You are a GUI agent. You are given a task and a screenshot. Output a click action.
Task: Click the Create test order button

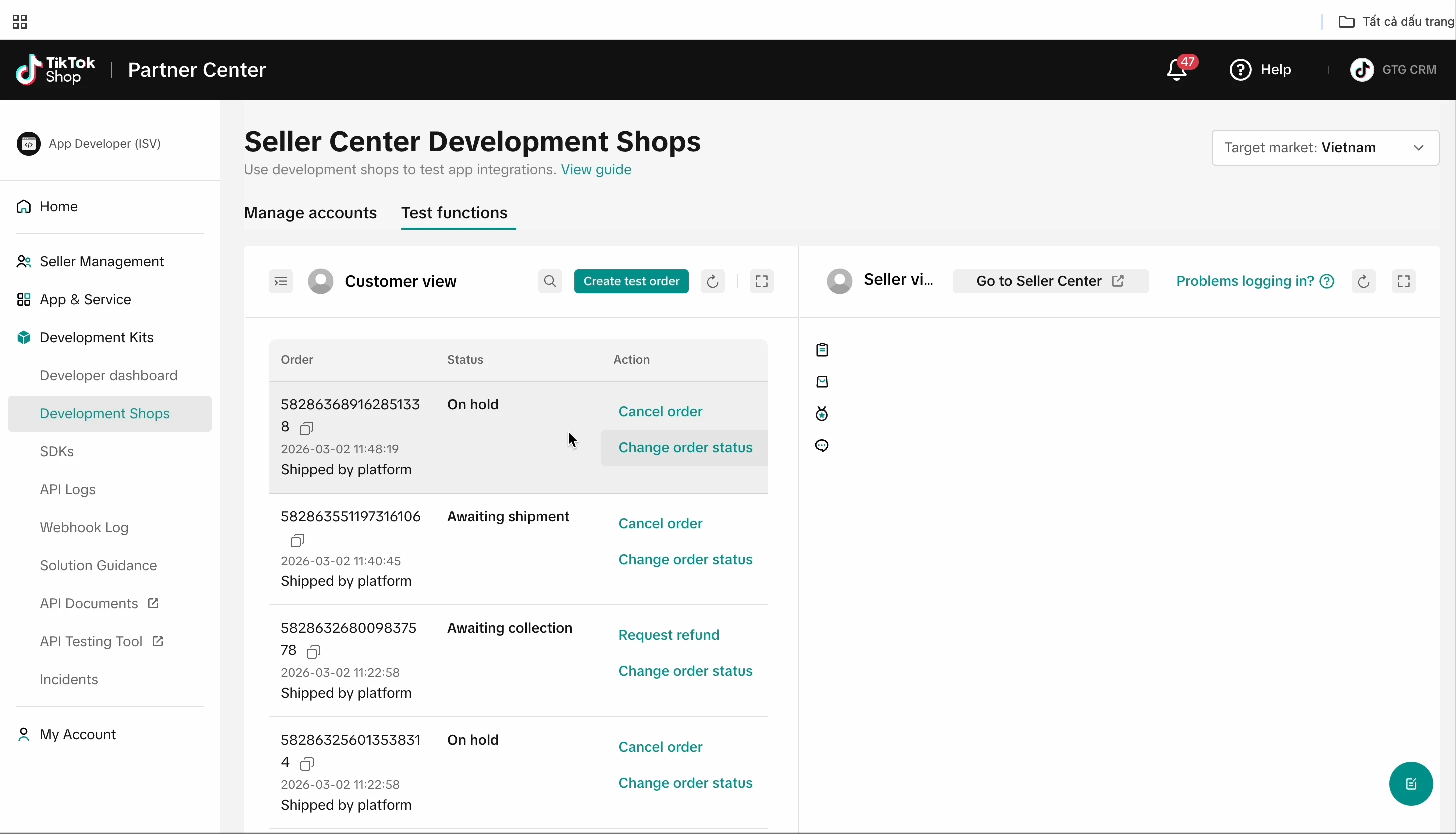(x=631, y=281)
